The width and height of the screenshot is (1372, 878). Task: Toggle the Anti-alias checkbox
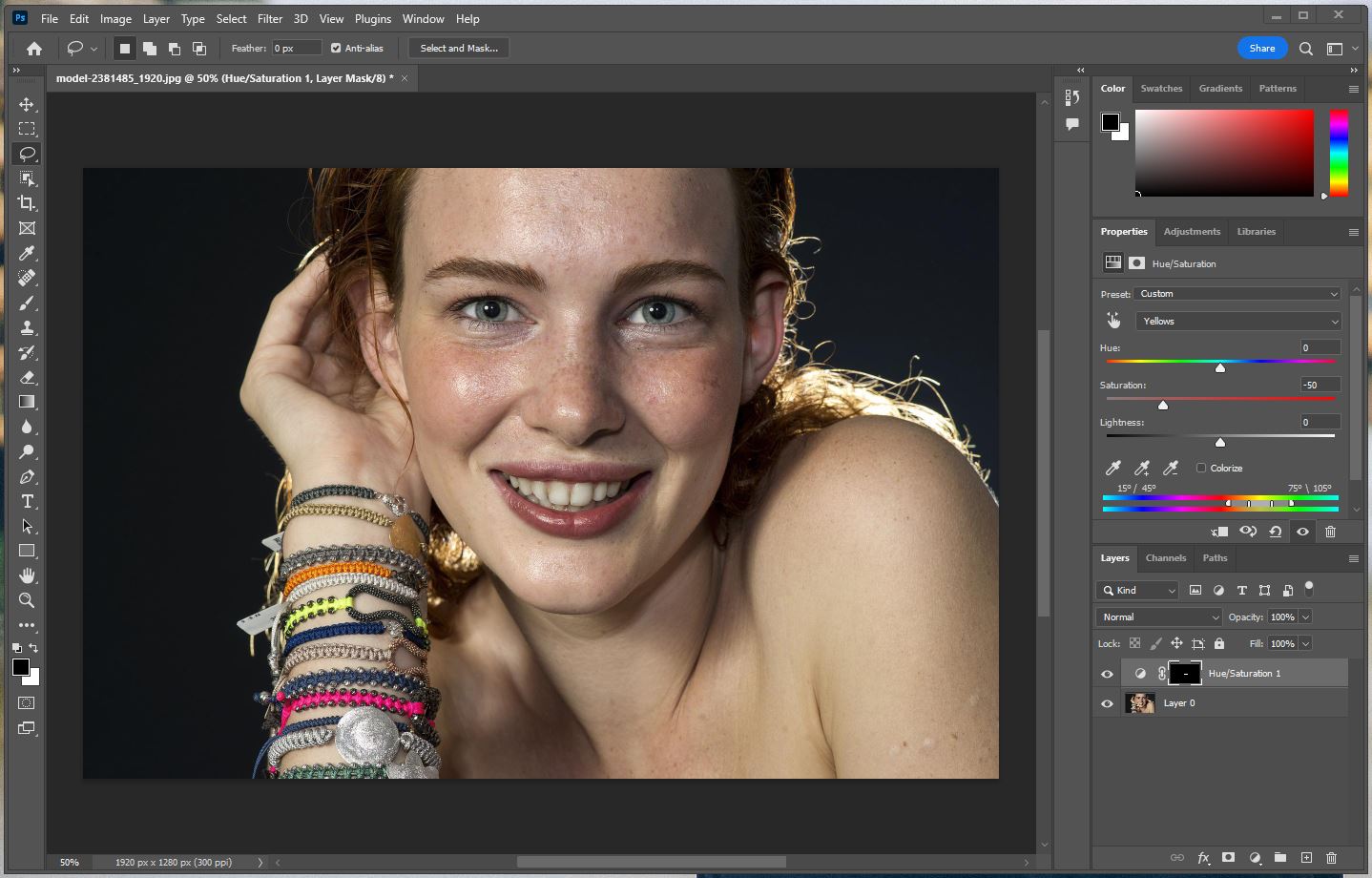point(336,48)
